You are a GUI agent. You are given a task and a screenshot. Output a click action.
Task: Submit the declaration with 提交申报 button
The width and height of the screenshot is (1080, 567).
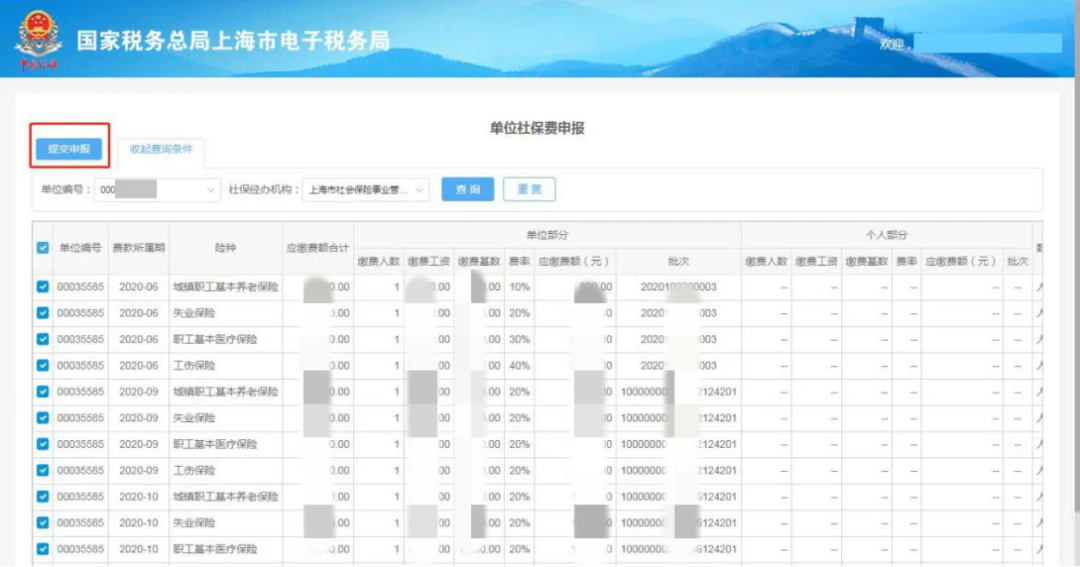point(69,149)
